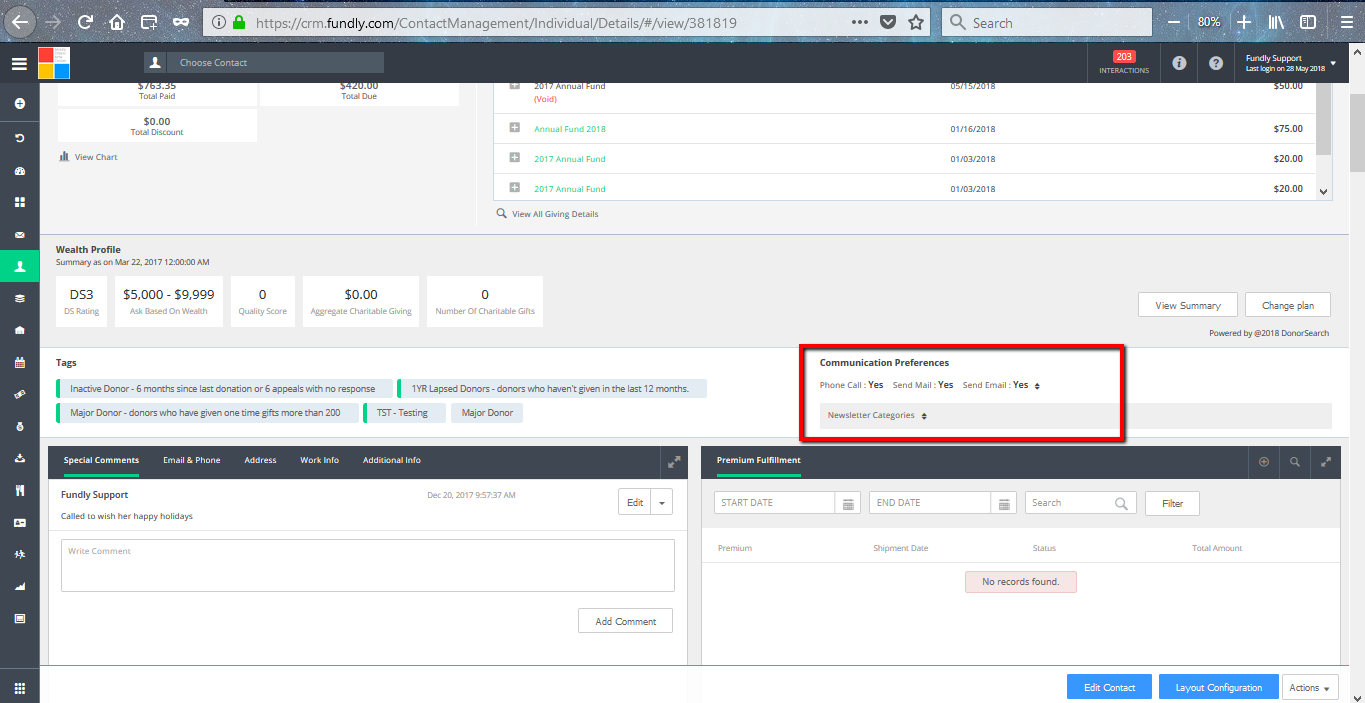1365x703 pixels.
Task: Open the apps grid icon at sidebar bottom
Action: (19, 688)
